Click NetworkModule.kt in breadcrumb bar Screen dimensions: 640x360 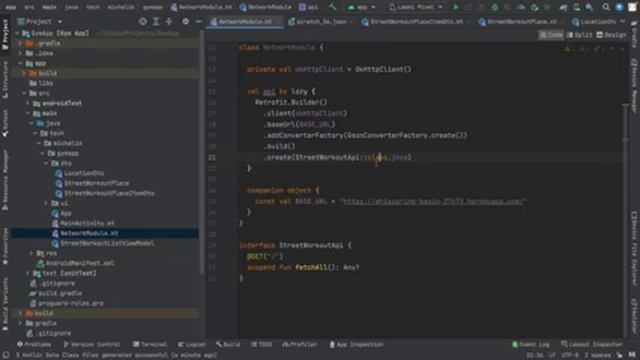(202, 7)
